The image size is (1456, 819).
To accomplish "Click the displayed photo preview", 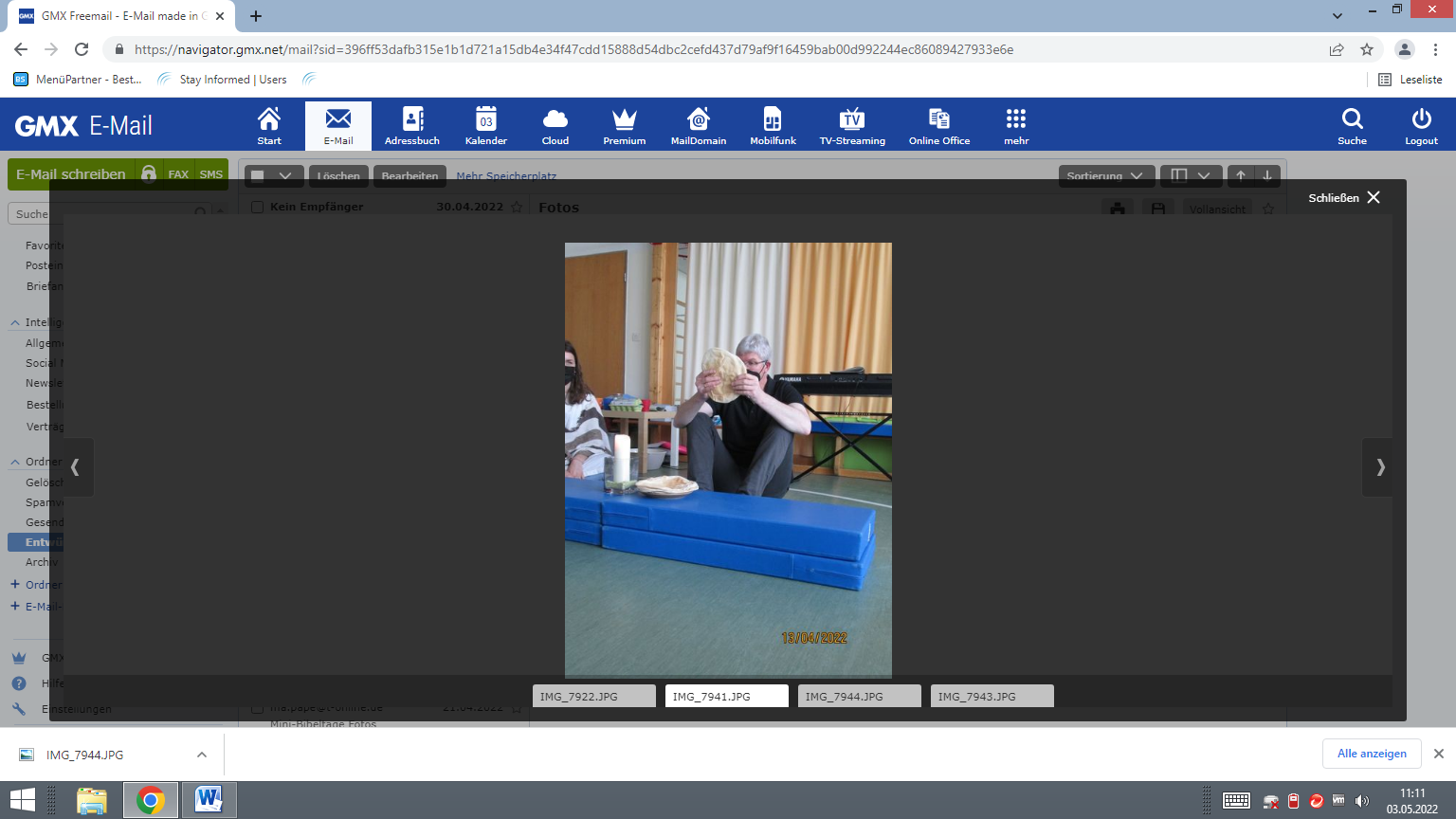I will tap(728, 460).
